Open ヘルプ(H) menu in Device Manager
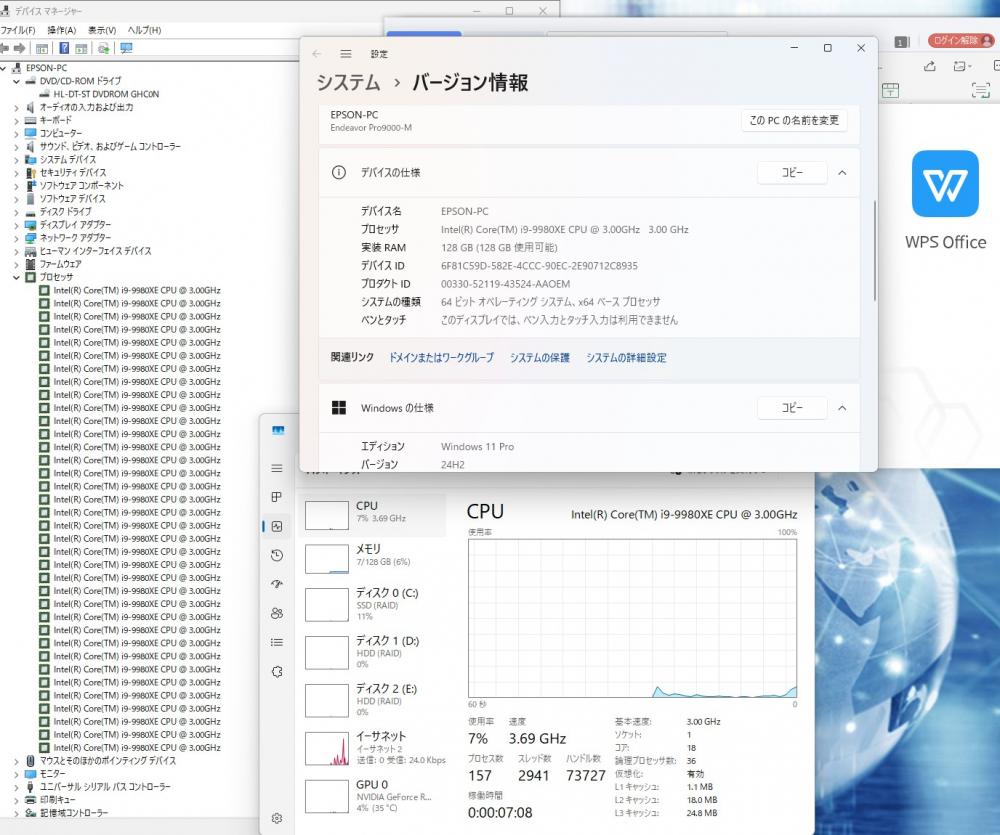This screenshot has width=1000, height=835. coord(144,30)
